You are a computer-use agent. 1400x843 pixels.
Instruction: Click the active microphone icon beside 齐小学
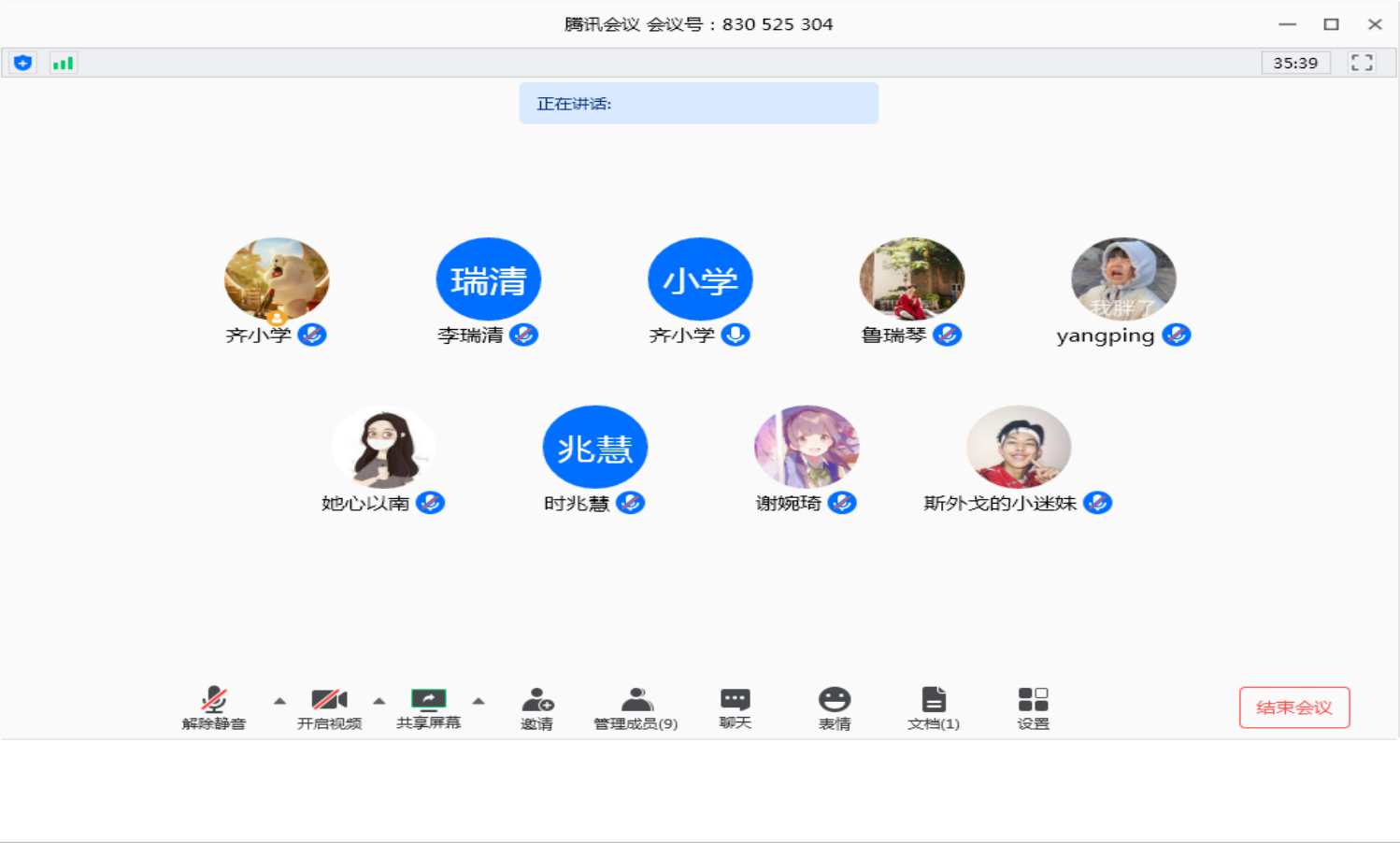coord(736,335)
